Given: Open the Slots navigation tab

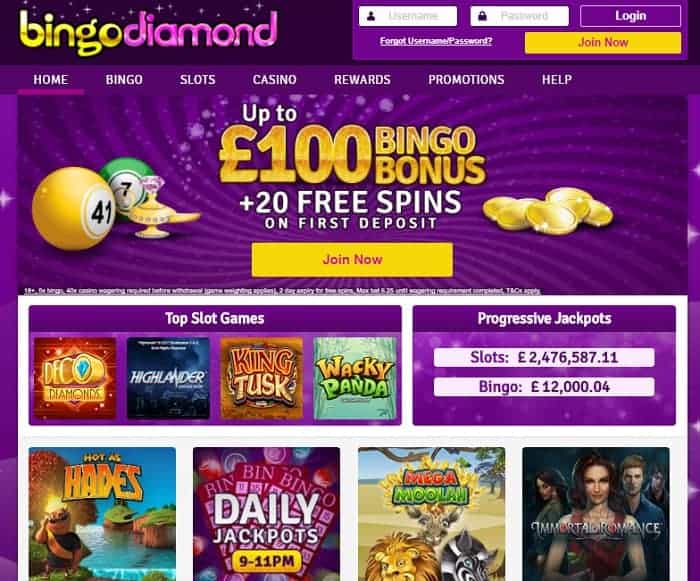Looking at the screenshot, I should coord(197,79).
